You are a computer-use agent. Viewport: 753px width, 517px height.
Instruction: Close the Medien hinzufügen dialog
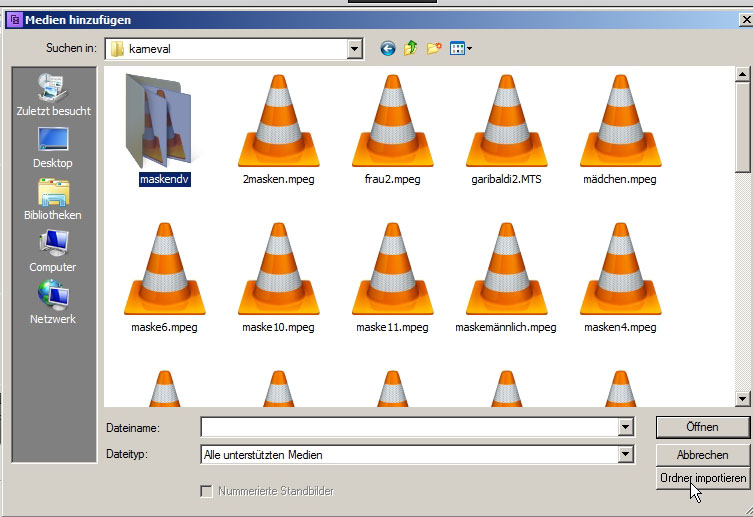pos(746,20)
